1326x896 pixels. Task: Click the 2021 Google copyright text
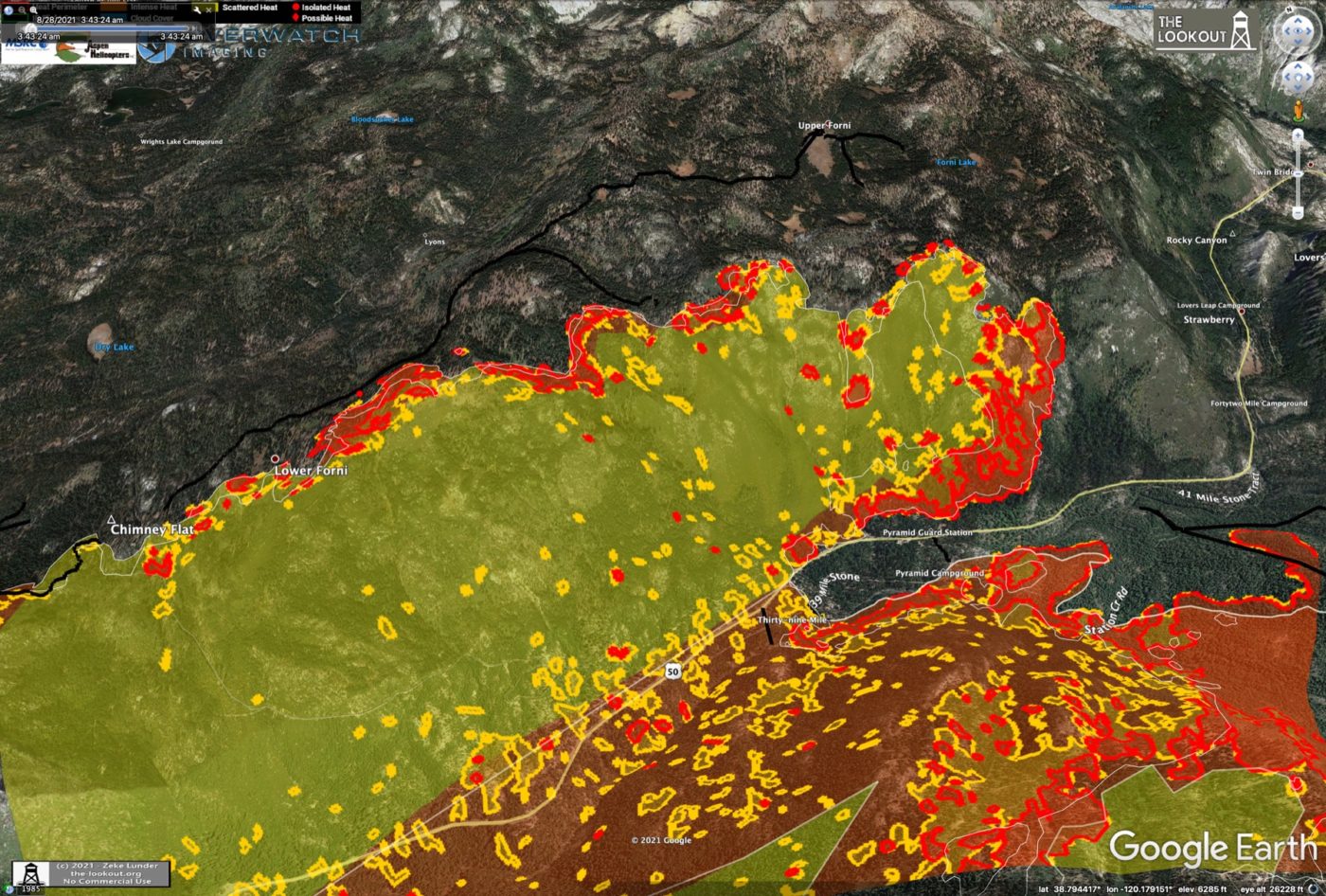(662, 840)
